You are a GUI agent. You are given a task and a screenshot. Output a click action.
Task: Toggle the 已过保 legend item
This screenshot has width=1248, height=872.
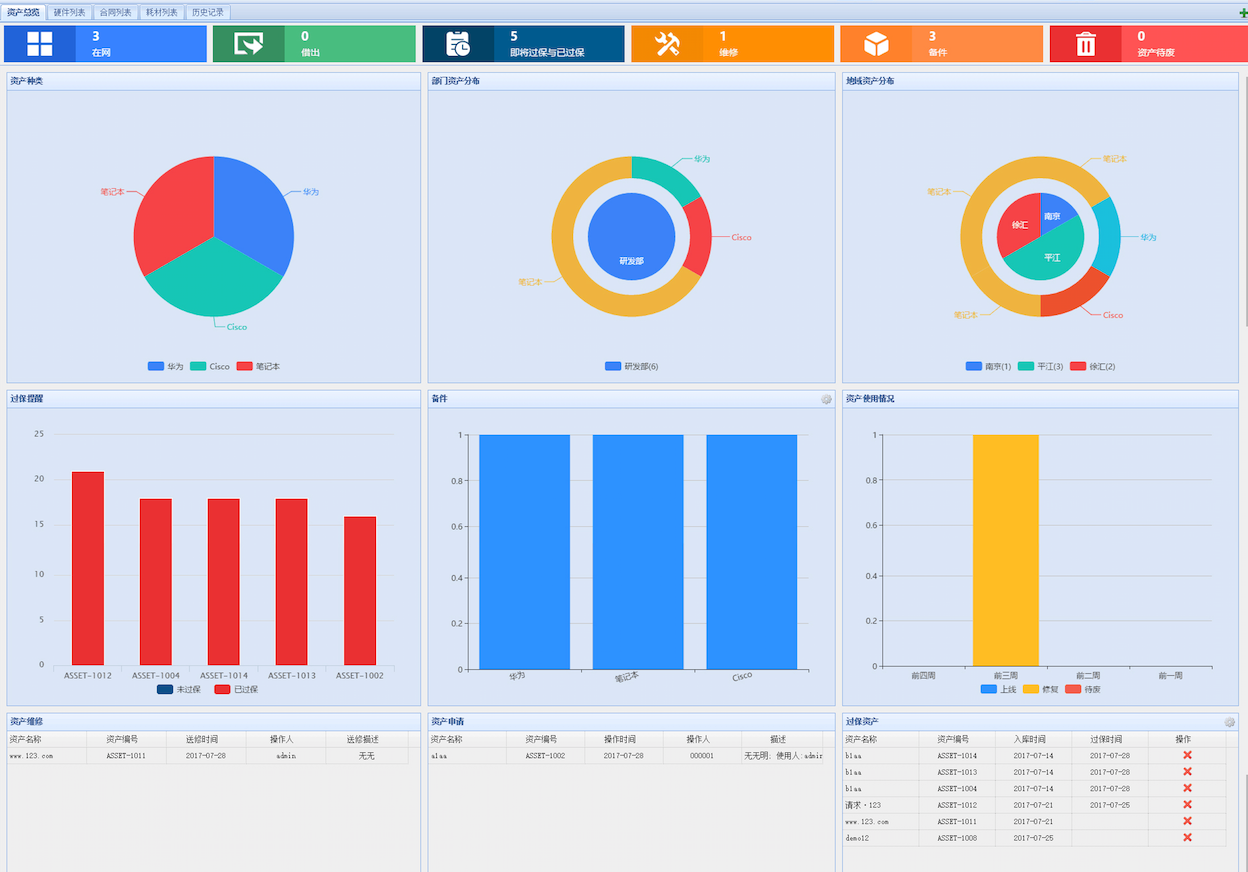click(236, 689)
